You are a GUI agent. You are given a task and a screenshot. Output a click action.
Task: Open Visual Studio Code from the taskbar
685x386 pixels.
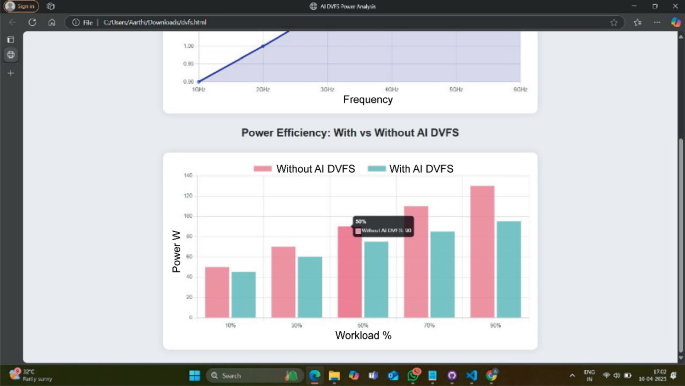(472, 376)
